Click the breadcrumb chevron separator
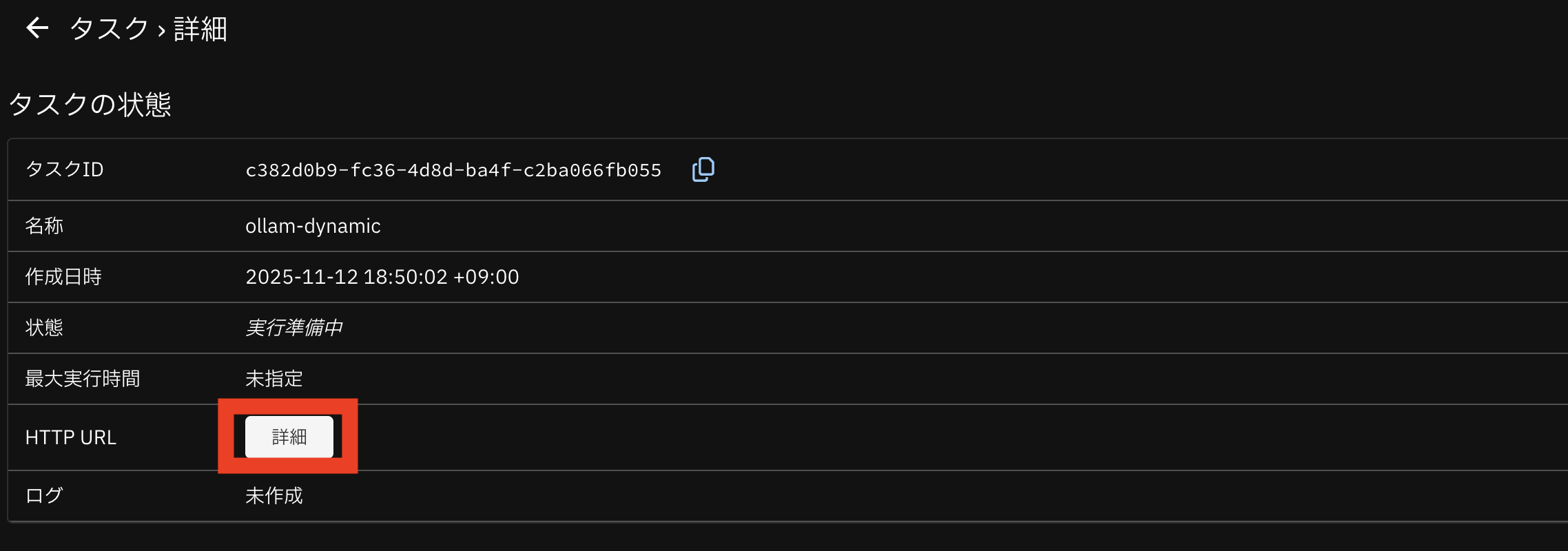Image resolution: width=1568 pixels, height=551 pixels. (161, 30)
